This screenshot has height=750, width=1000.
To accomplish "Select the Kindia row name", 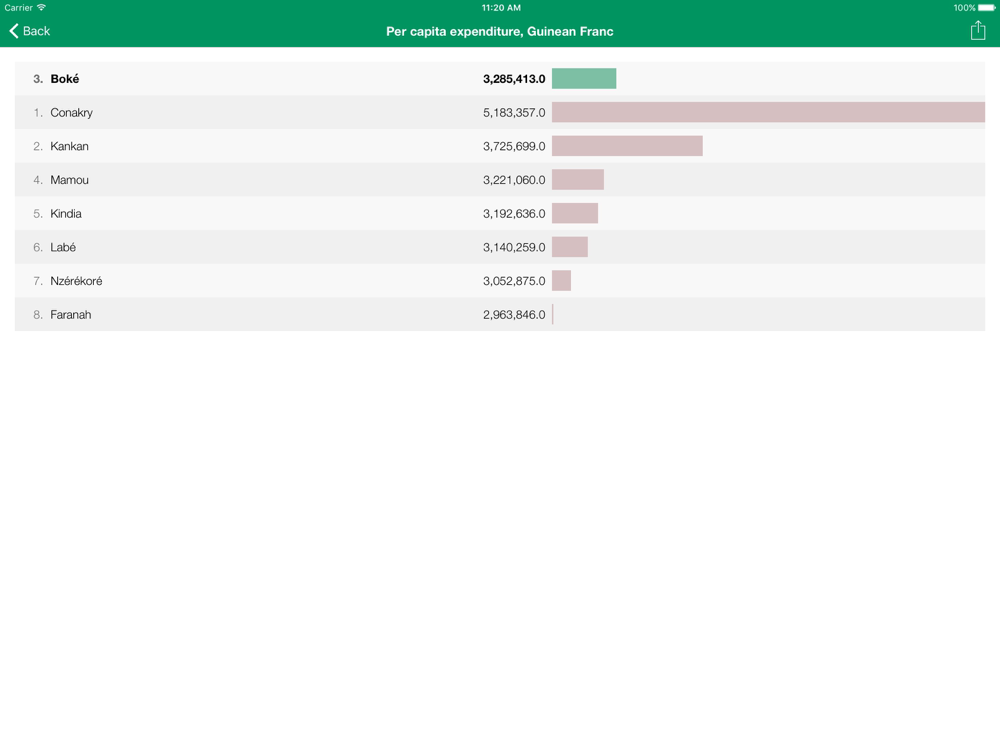I will [66, 214].
